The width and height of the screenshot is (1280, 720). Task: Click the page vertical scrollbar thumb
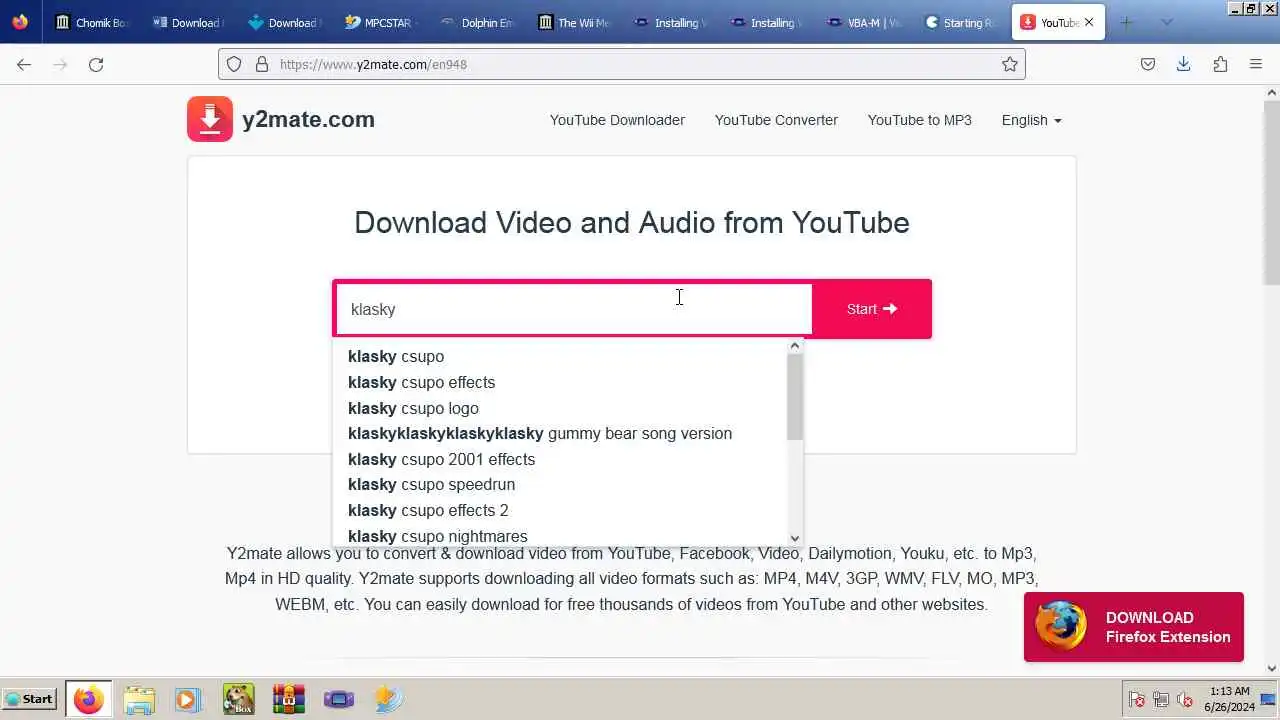coord(1272,191)
